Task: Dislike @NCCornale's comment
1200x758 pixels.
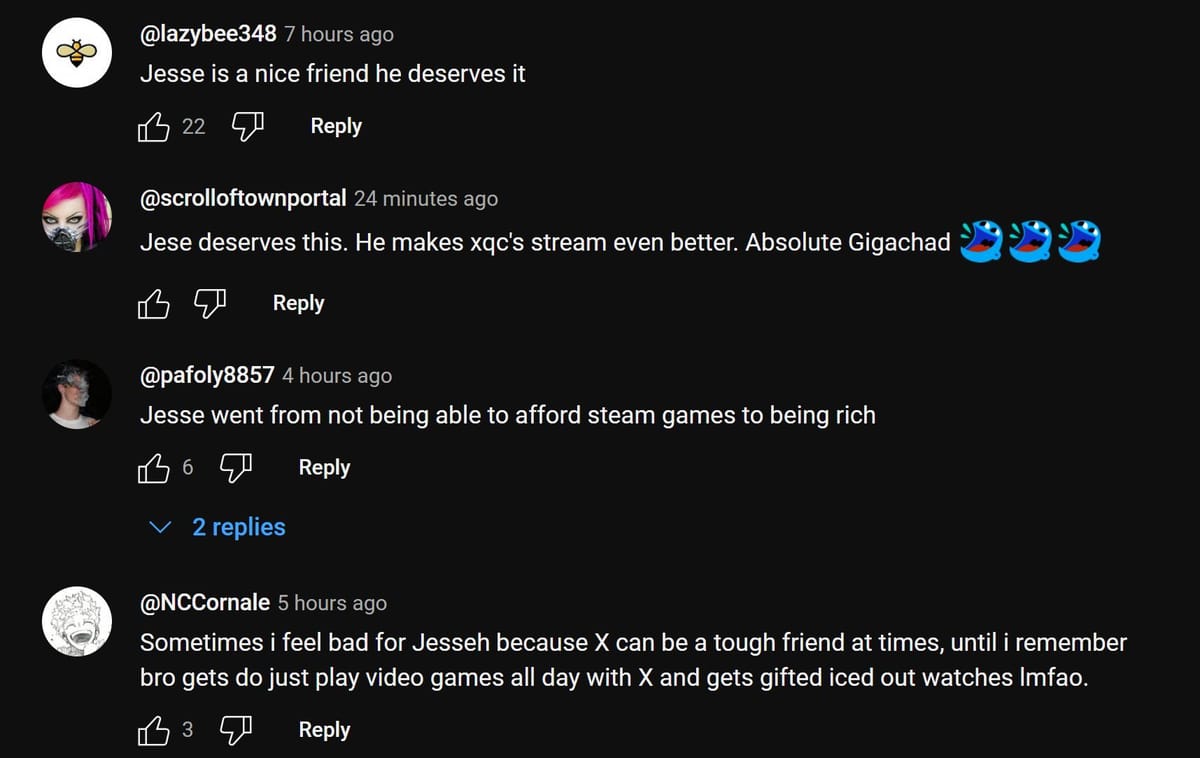Action: point(234,730)
